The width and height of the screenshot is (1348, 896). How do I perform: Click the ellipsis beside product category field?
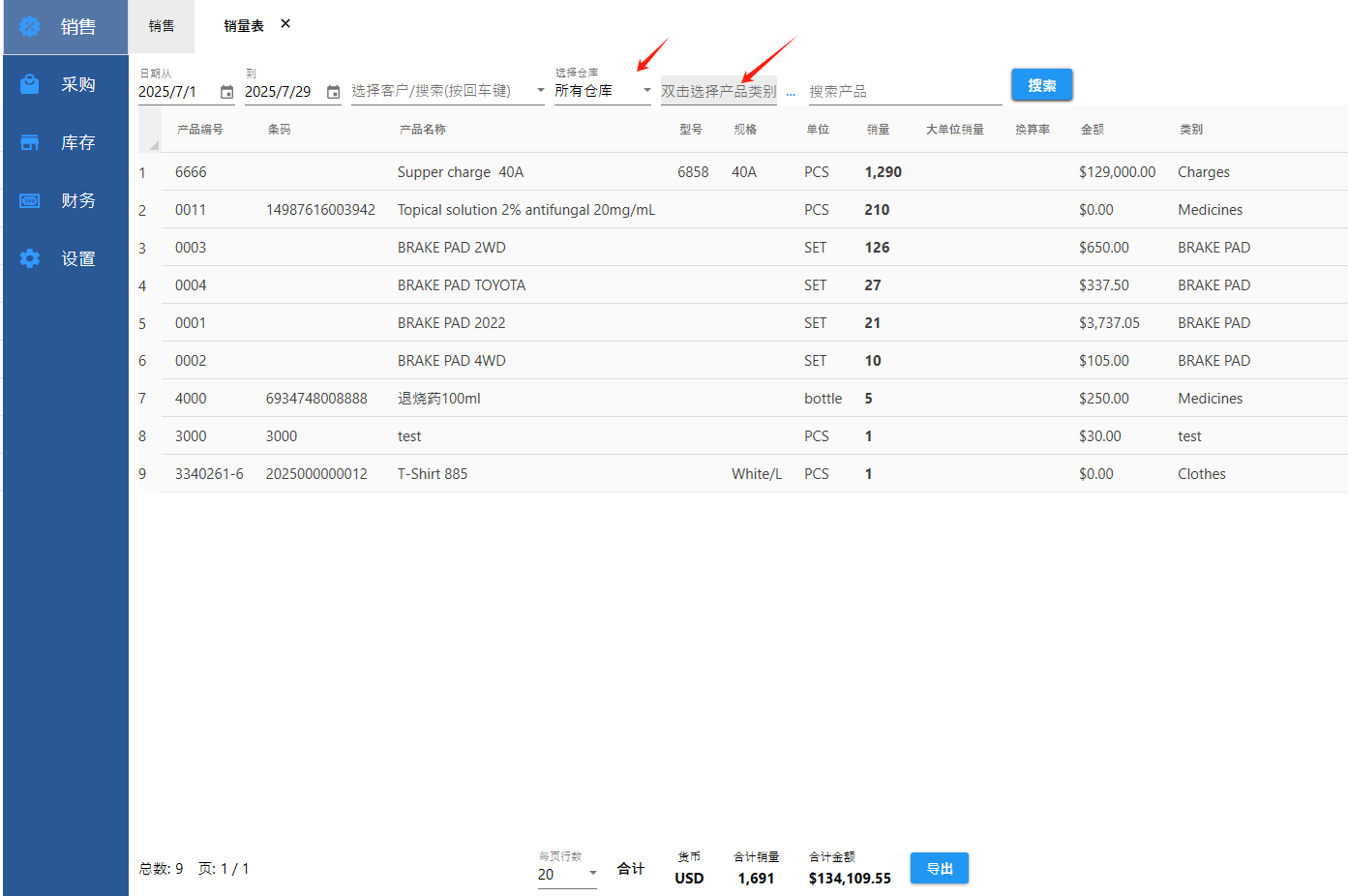(x=791, y=93)
